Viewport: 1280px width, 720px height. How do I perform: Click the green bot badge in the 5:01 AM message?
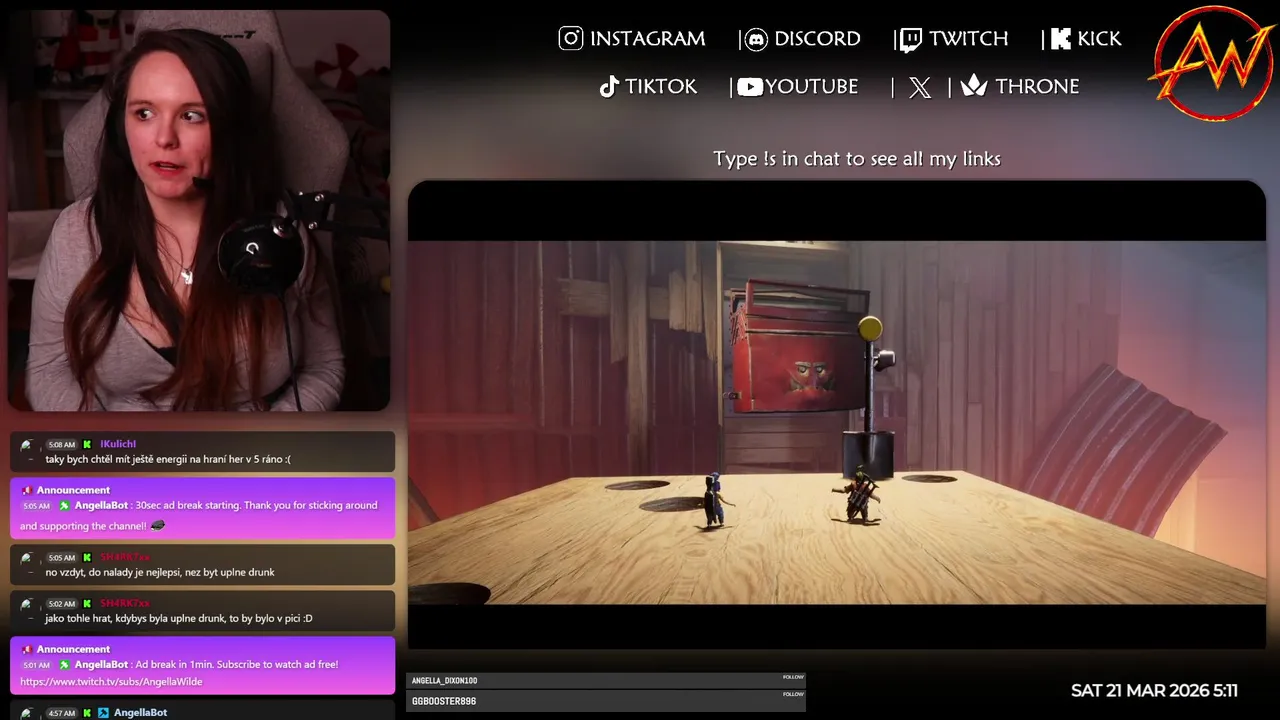coord(65,665)
